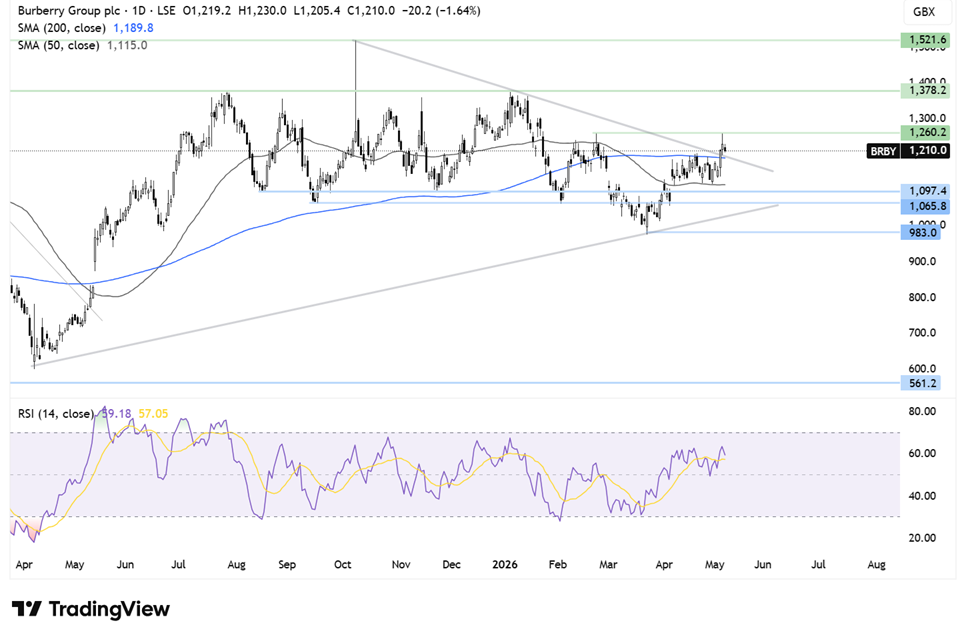Click the 80.00 RSI axis tick
Screen dimensions: 966x639
coord(922,411)
